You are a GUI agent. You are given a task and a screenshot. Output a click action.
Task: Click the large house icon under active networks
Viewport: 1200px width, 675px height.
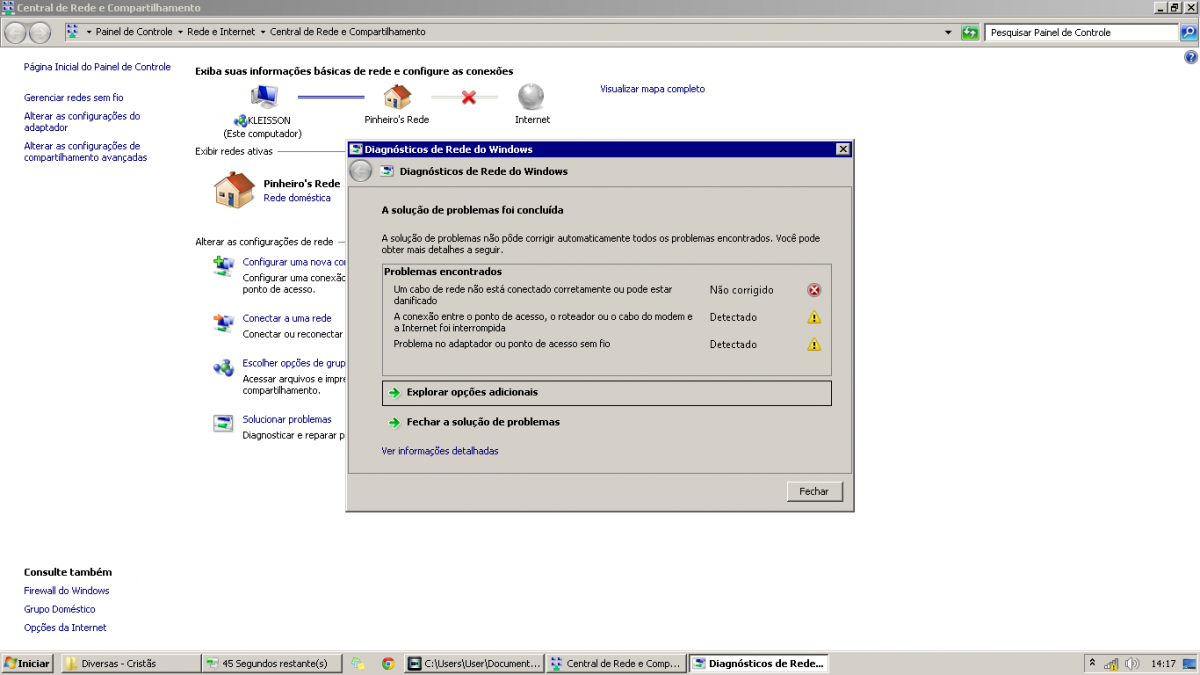235,189
